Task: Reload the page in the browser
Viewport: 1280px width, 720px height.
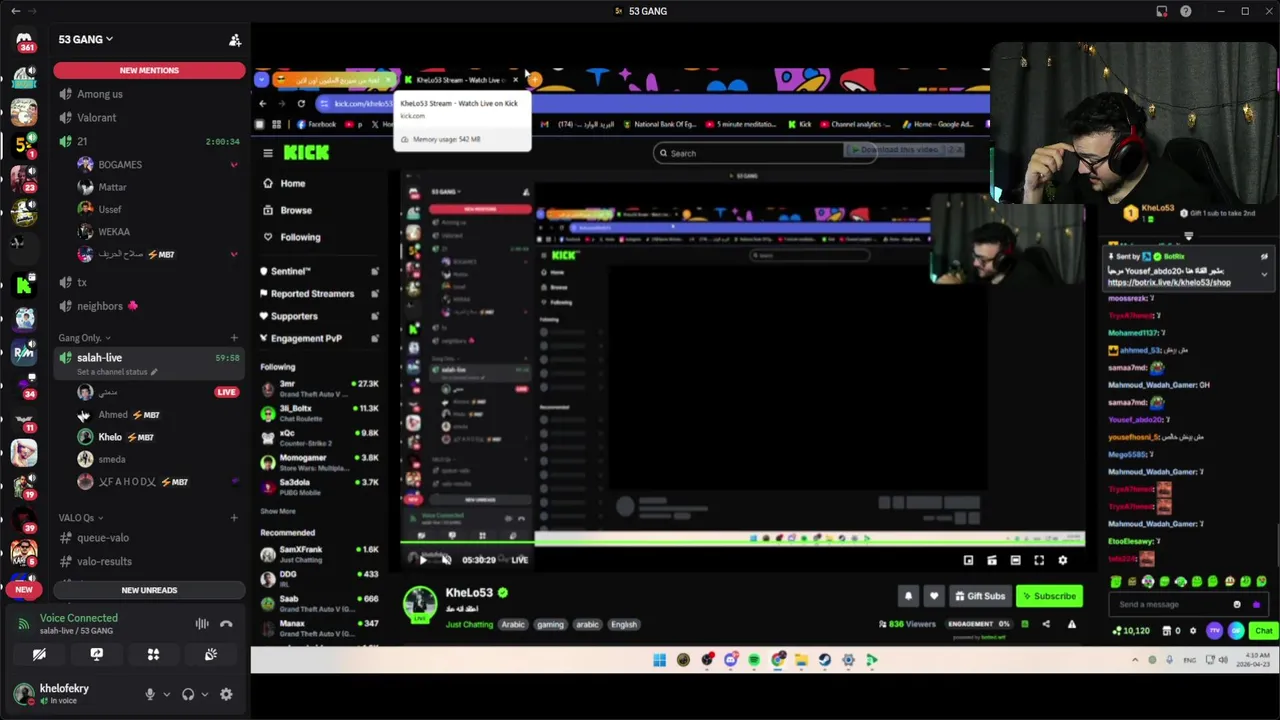Action: pyautogui.click(x=301, y=103)
